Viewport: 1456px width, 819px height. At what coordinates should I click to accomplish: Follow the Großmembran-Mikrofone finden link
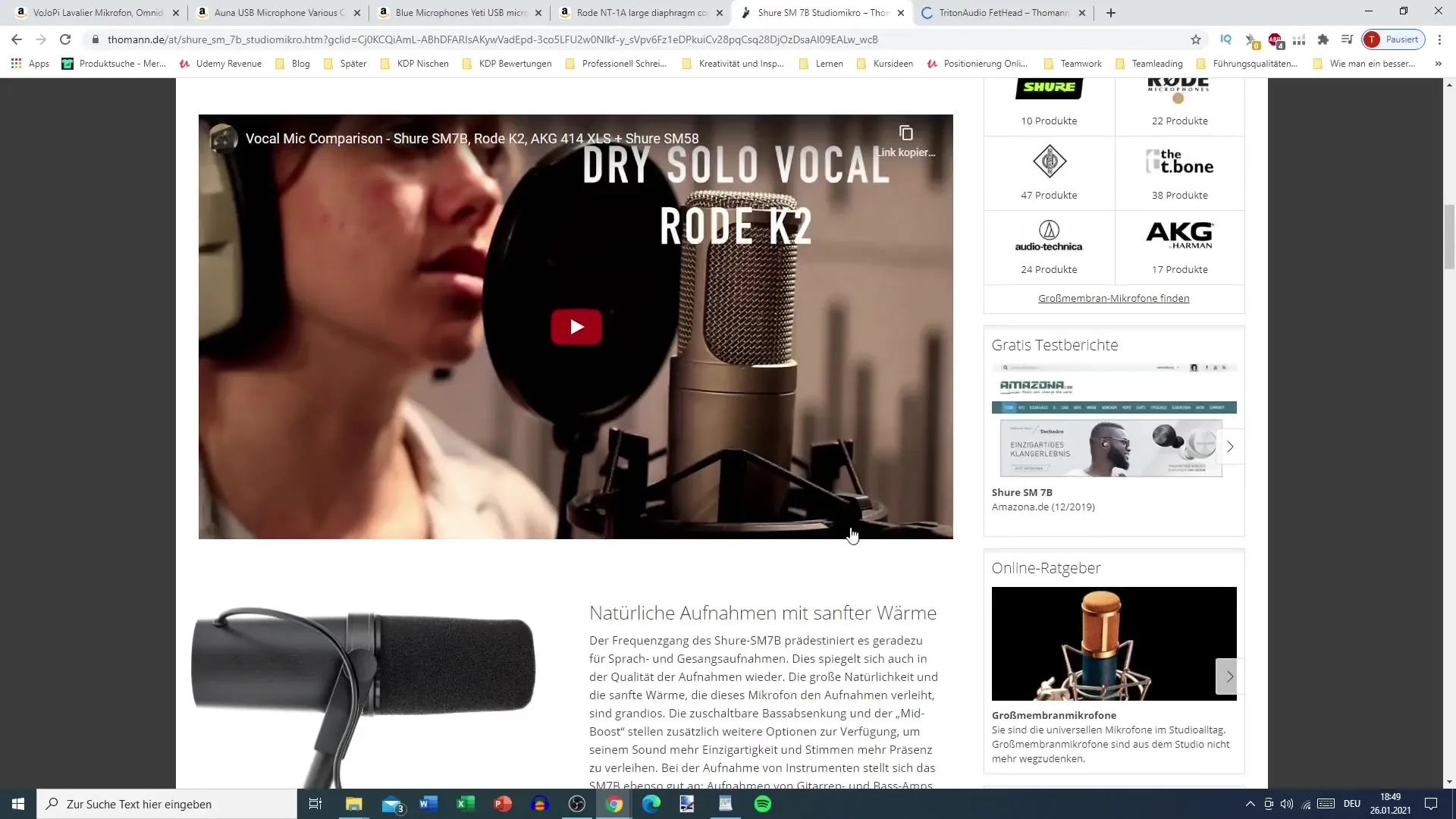pyautogui.click(x=1113, y=298)
